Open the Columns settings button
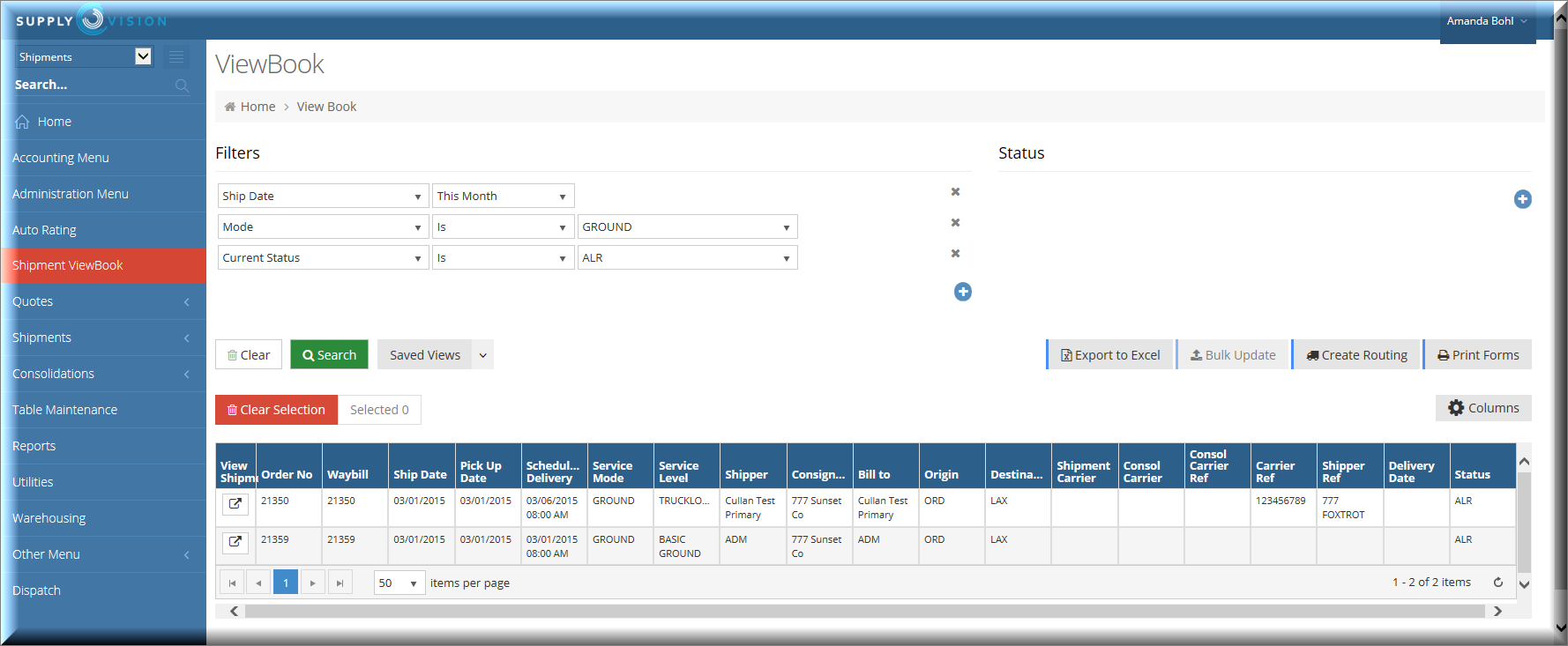 click(x=1484, y=408)
